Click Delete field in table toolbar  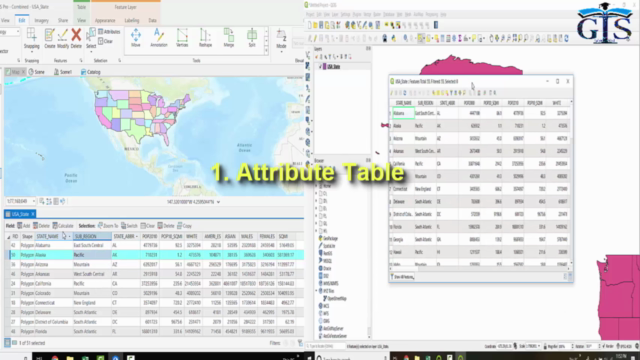[41, 226]
